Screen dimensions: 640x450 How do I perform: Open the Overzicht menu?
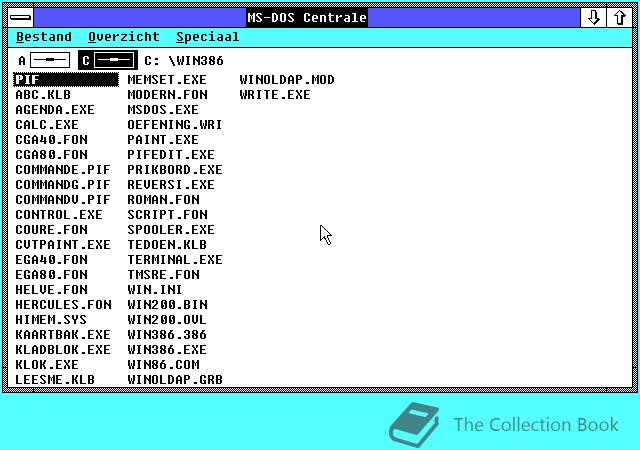124,37
